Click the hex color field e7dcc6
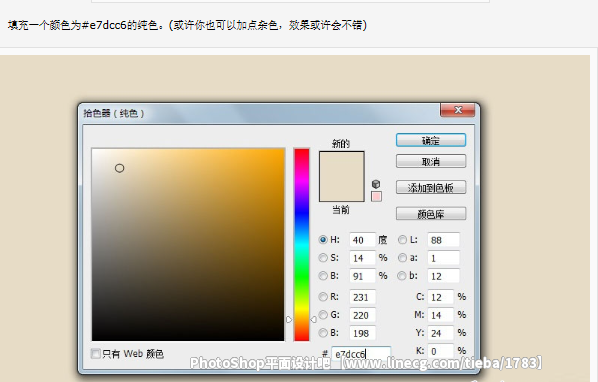The height and width of the screenshot is (382, 598). click(x=361, y=354)
